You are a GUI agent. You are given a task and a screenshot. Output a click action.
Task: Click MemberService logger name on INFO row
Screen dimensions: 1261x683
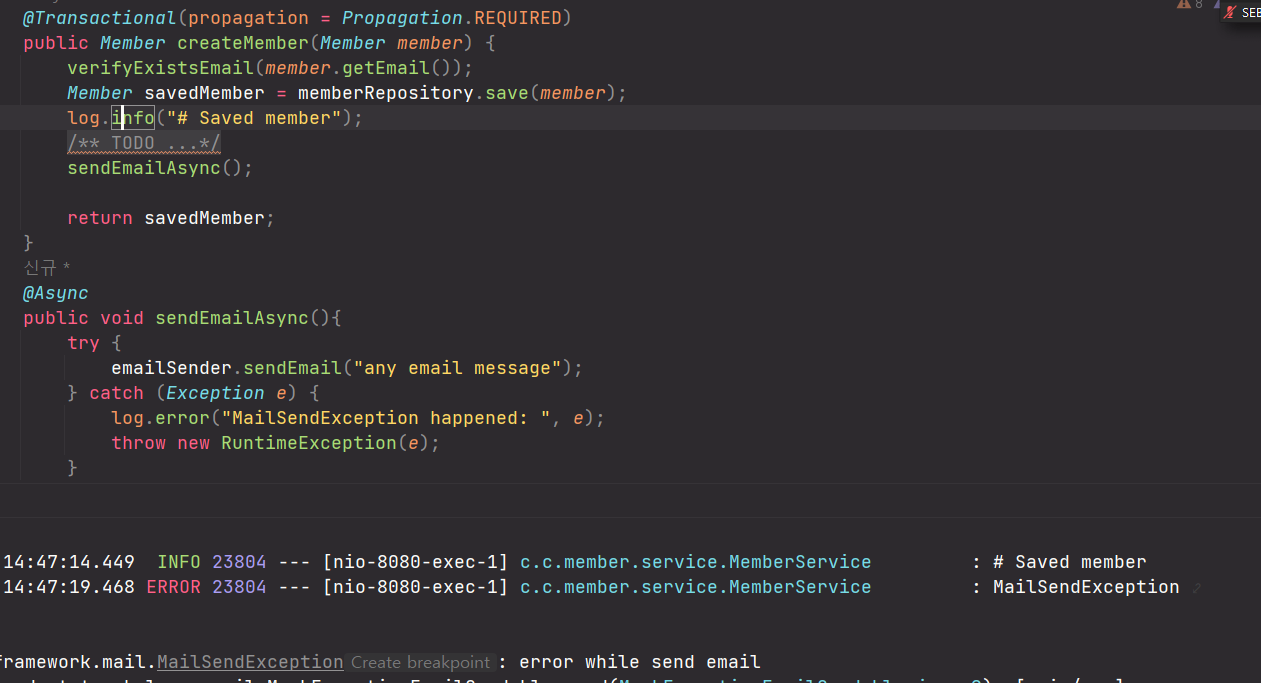(696, 562)
